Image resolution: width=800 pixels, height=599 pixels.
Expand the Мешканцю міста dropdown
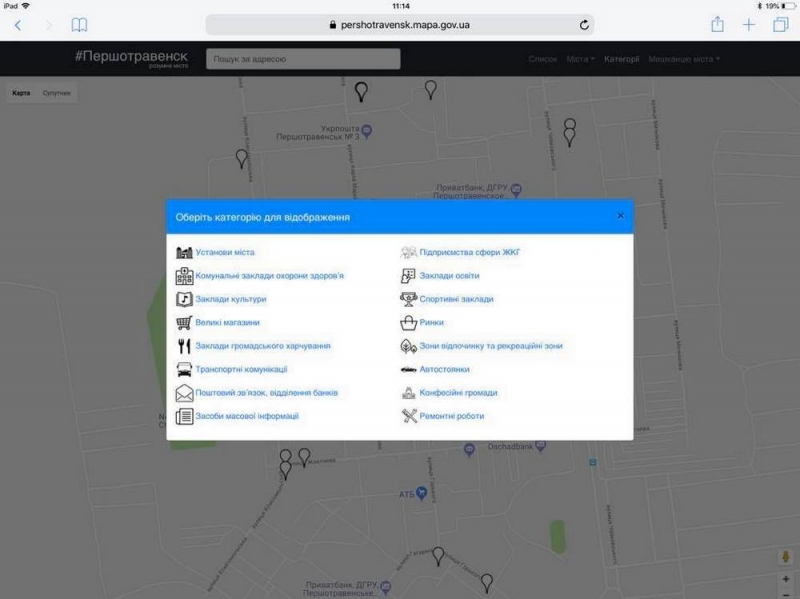coord(683,59)
